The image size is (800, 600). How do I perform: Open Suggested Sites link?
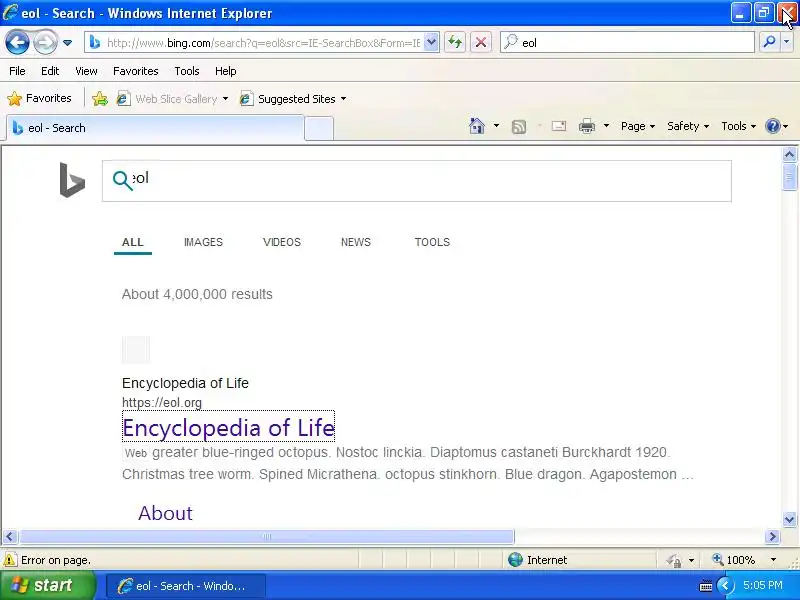click(x=288, y=98)
